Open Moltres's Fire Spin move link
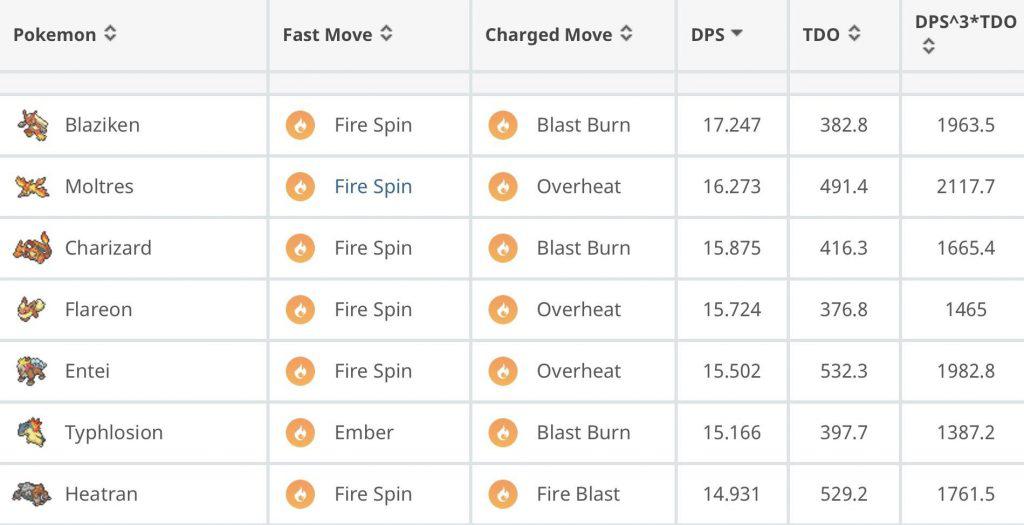The image size is (1024, 525). [373, 186]
